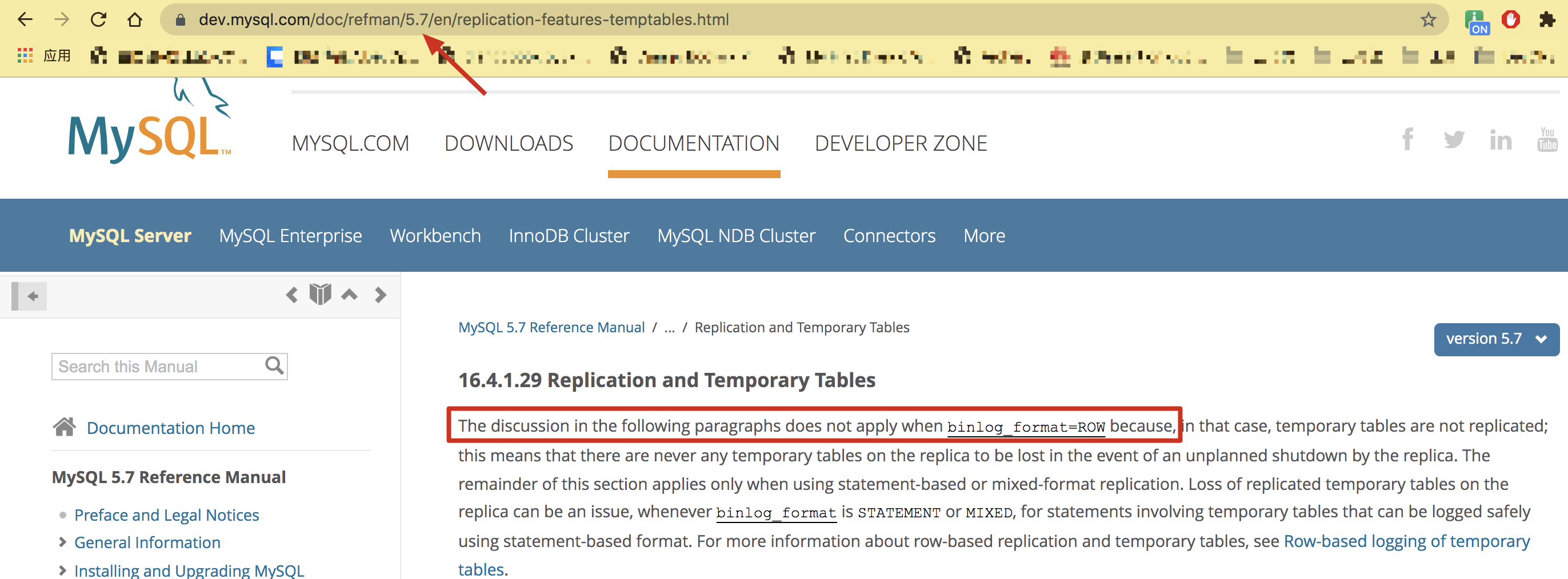Open the General Information link
This screenshot has height=579, width=1568.
point(147,542)
